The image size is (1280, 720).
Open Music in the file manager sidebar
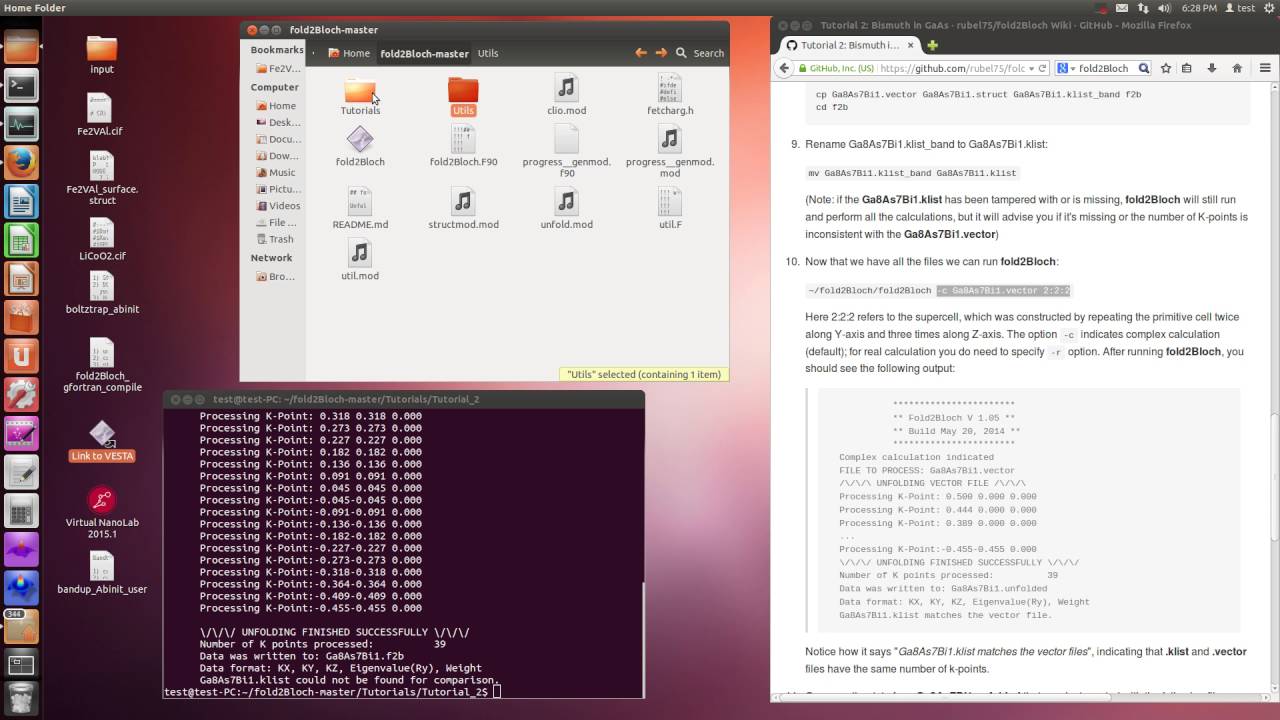coord(275,172)
